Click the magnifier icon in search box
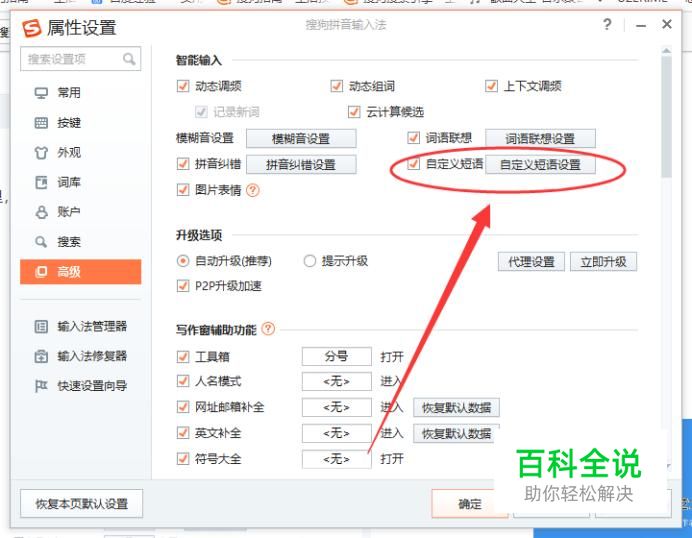This screenshot has height=538, width=692. click(129, 59)
